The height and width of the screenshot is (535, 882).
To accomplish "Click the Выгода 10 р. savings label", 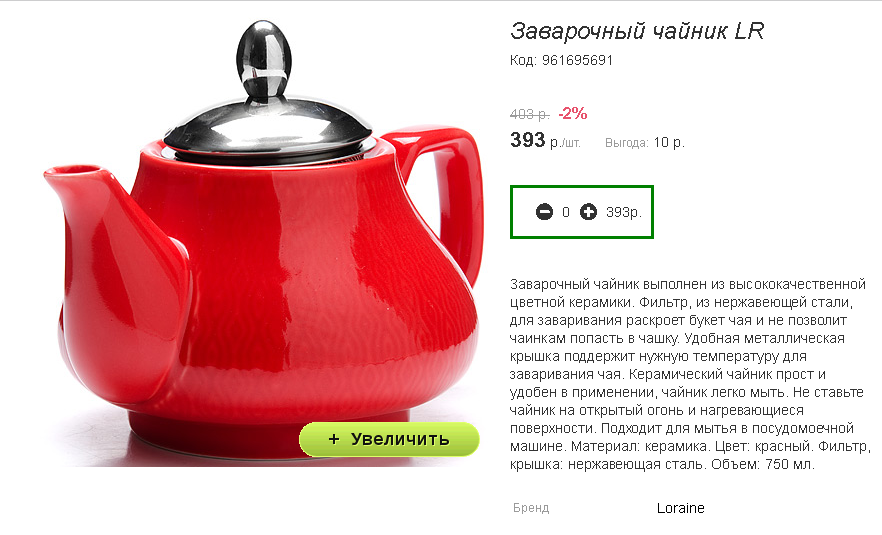I will 645,143.
